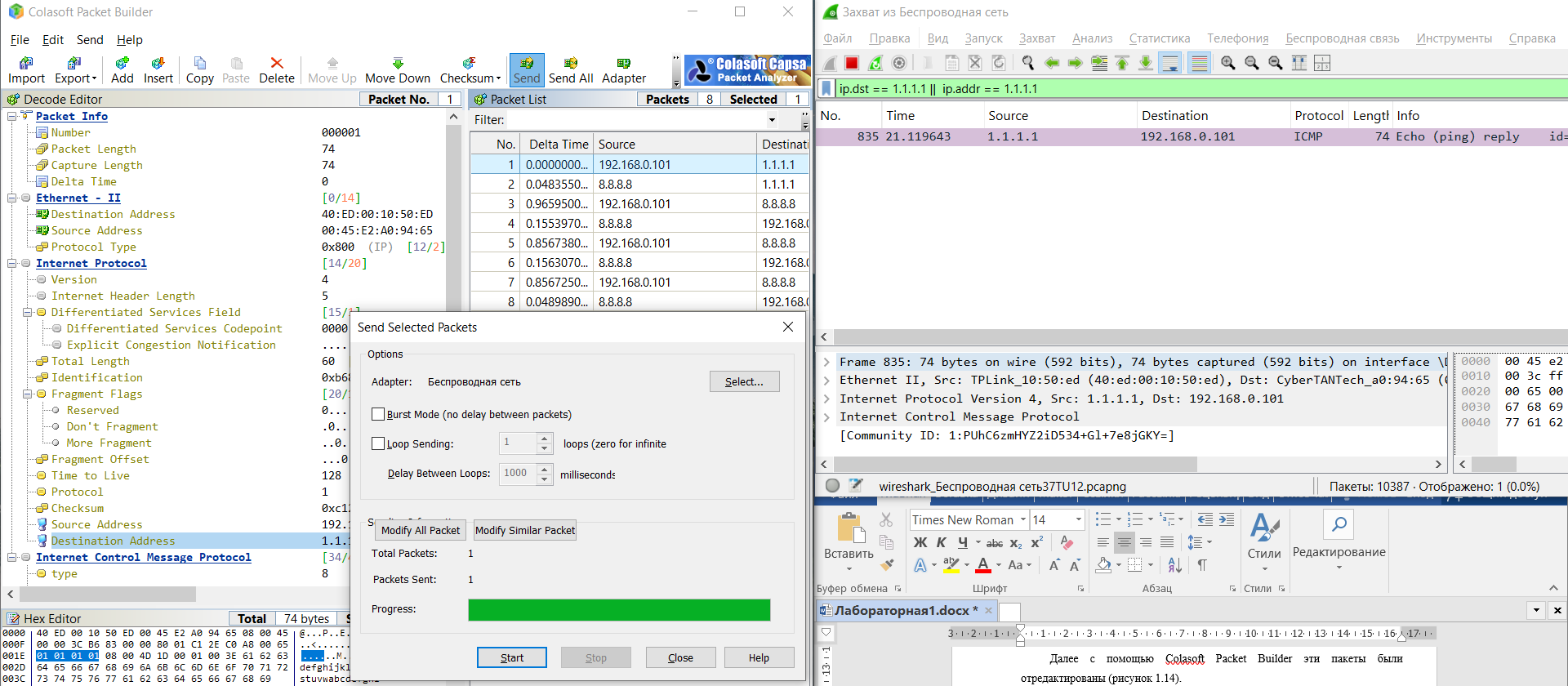Viewport: 1568px width, 686px height.
Task: Click the filter bookmark icon in Wireshark
Action: click(x=826, y=88)
